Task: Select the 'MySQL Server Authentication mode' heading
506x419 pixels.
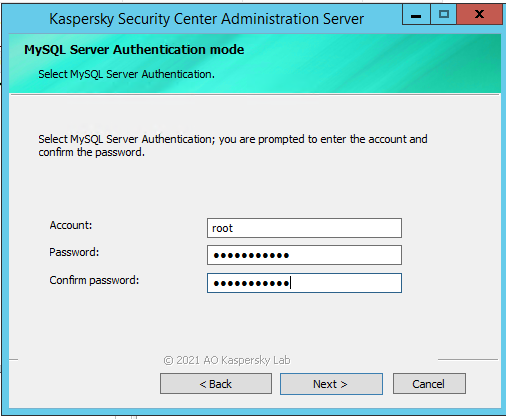Action: (134, 50)
